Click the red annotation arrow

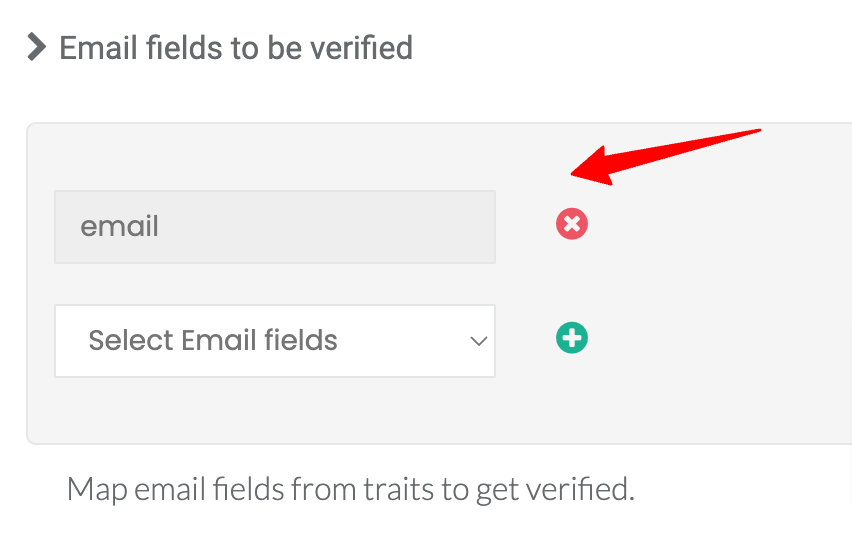pyautogui.click(x=666, y=157)
